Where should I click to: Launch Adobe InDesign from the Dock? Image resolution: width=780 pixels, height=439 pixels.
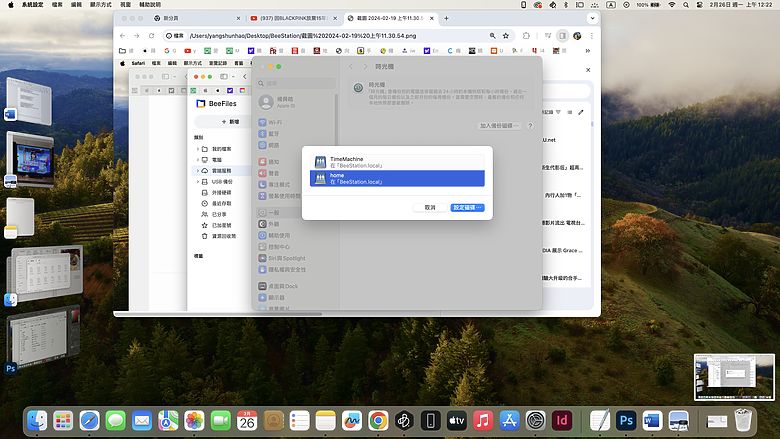562,421
